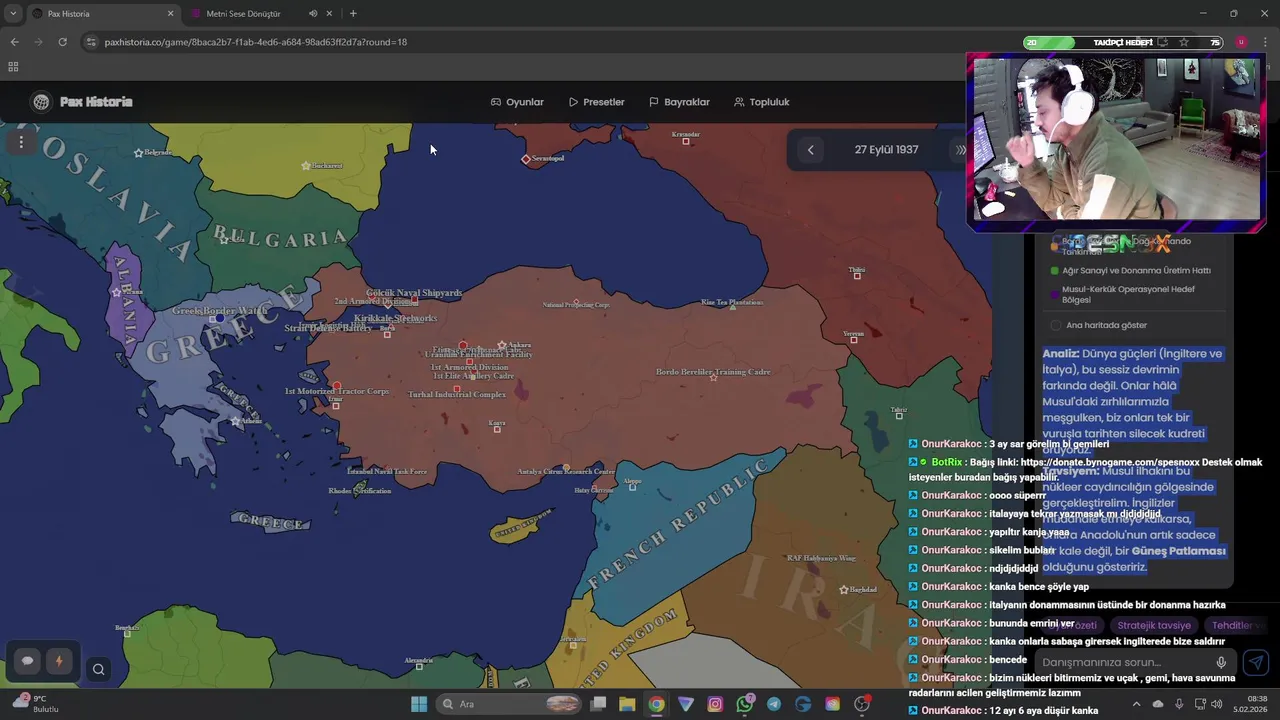Image resolution: width=1280 pixels, height=720 pixels.
Task: Open the tab list dropdown arrow
Action: (13, 13)
